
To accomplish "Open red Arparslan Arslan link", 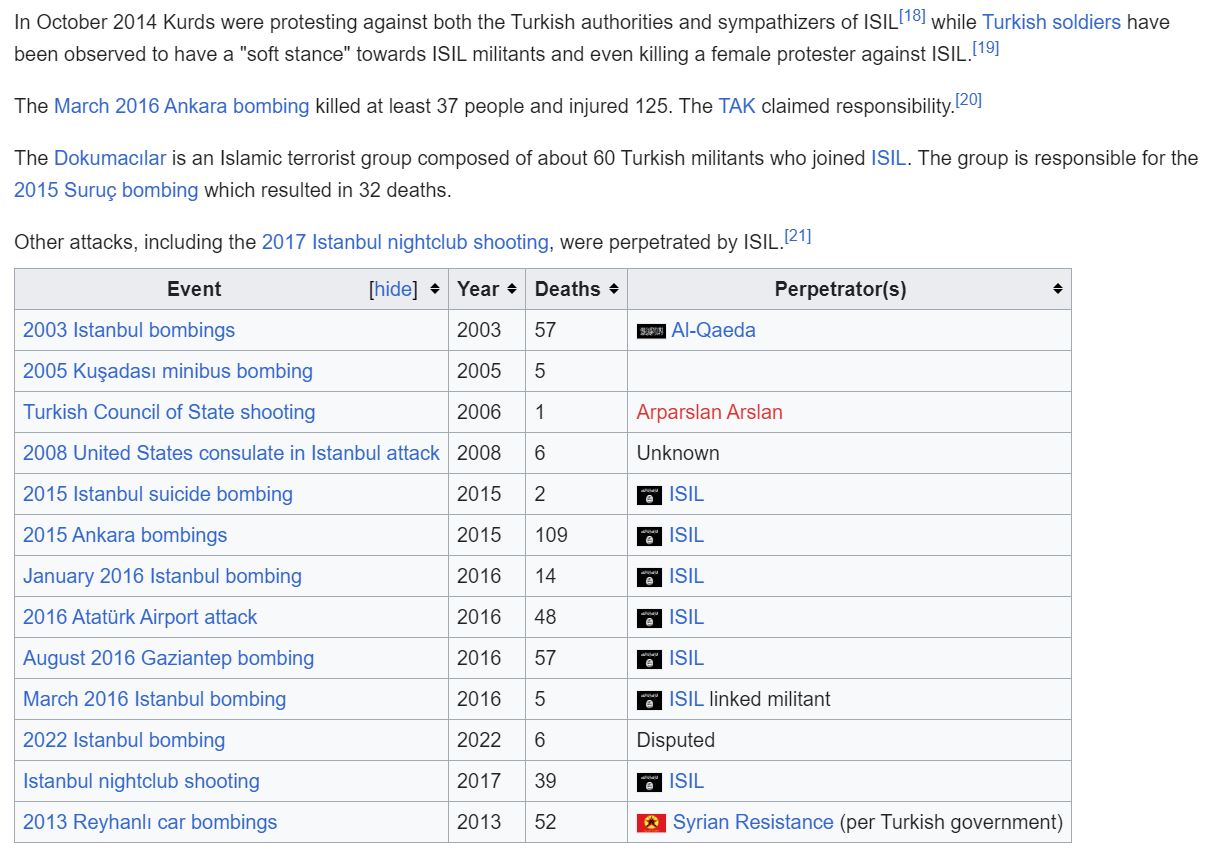I will pyautogui.click(x=709, y=412).
